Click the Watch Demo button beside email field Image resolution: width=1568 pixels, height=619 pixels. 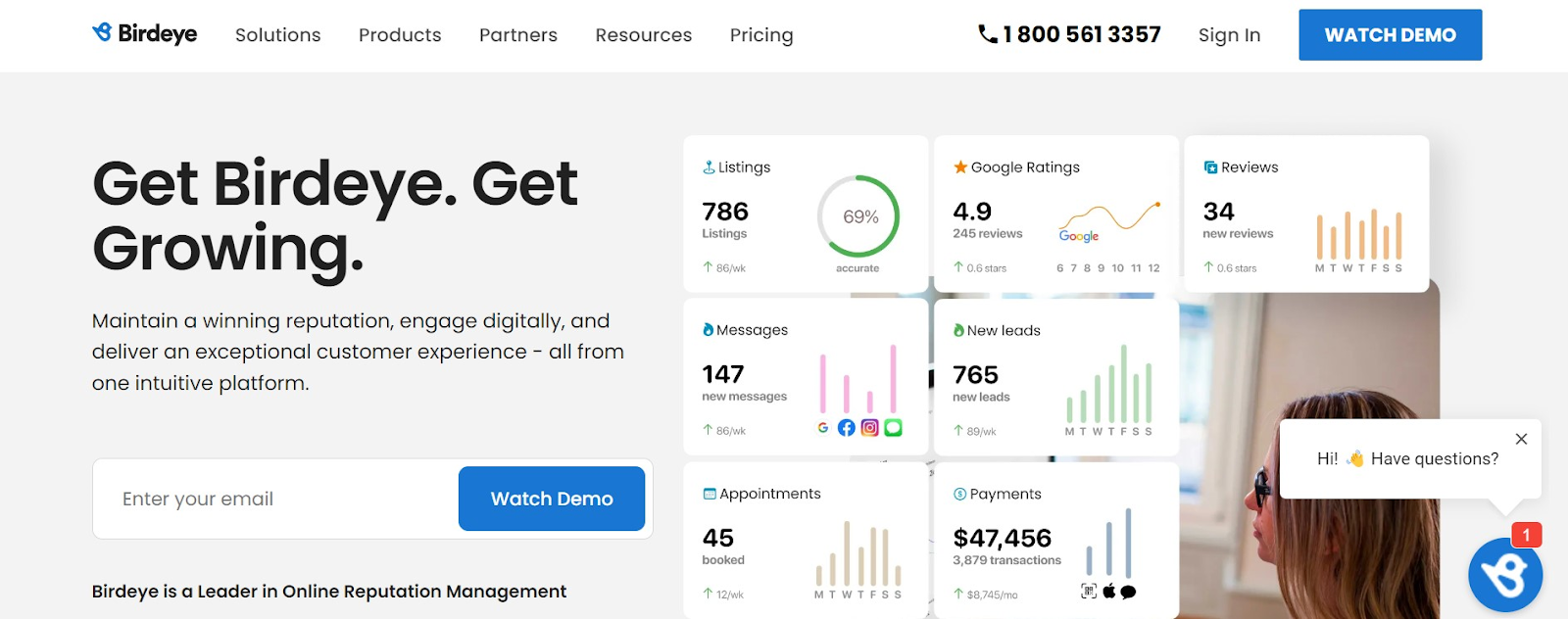point(551,499)
